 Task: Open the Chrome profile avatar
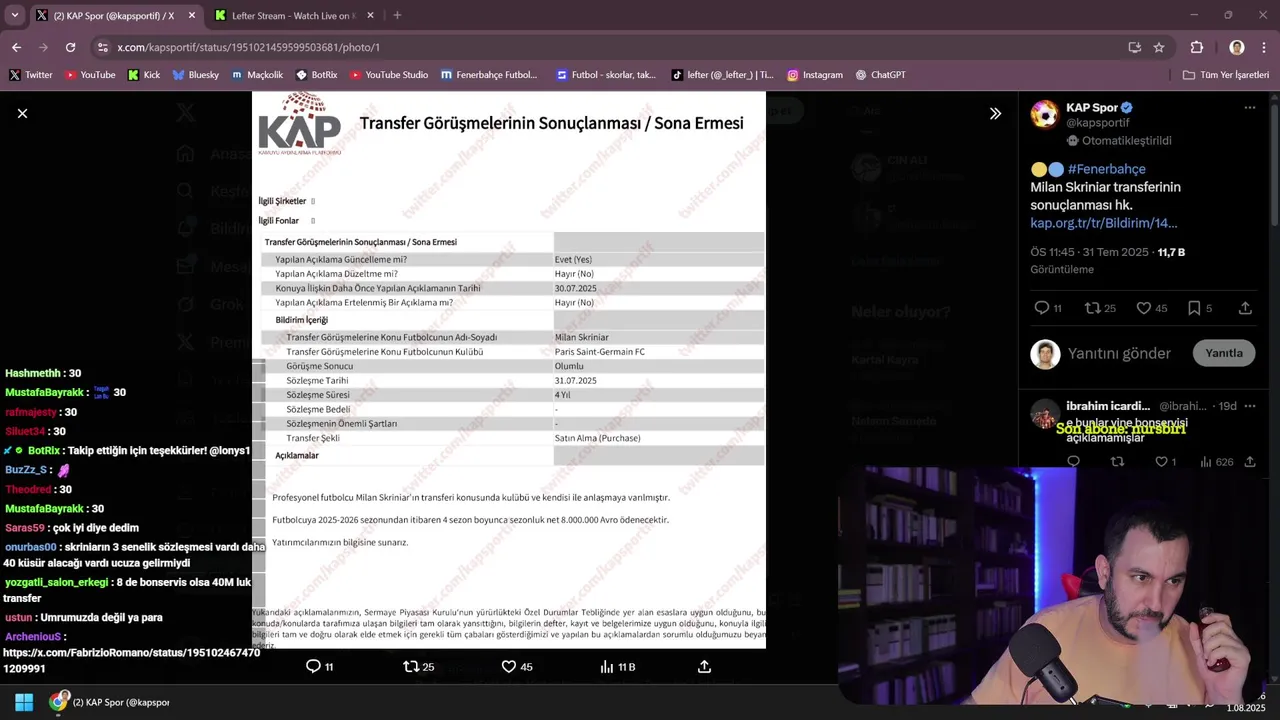1237,47
